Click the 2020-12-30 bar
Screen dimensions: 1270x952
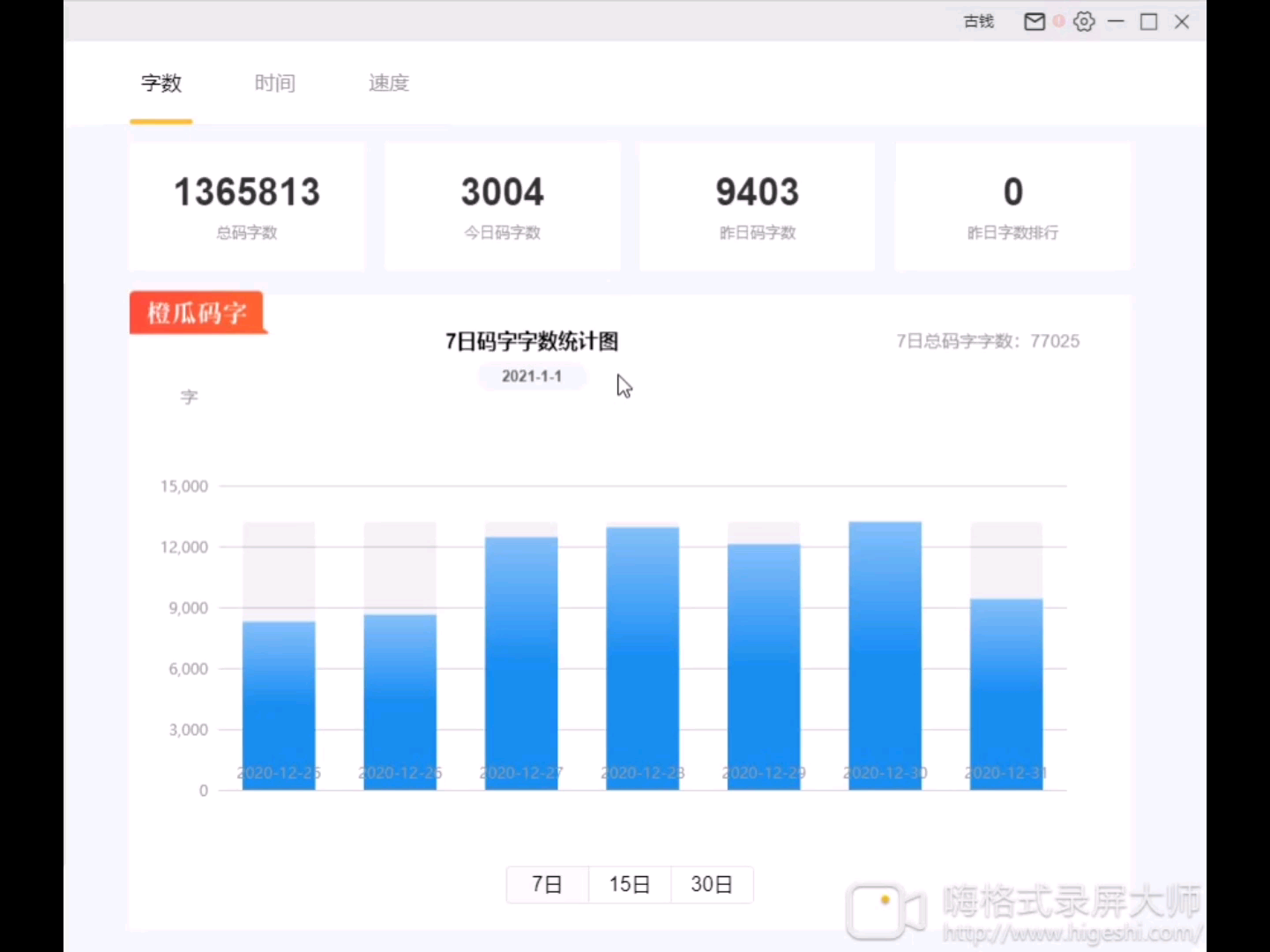(x=885, y=655)
